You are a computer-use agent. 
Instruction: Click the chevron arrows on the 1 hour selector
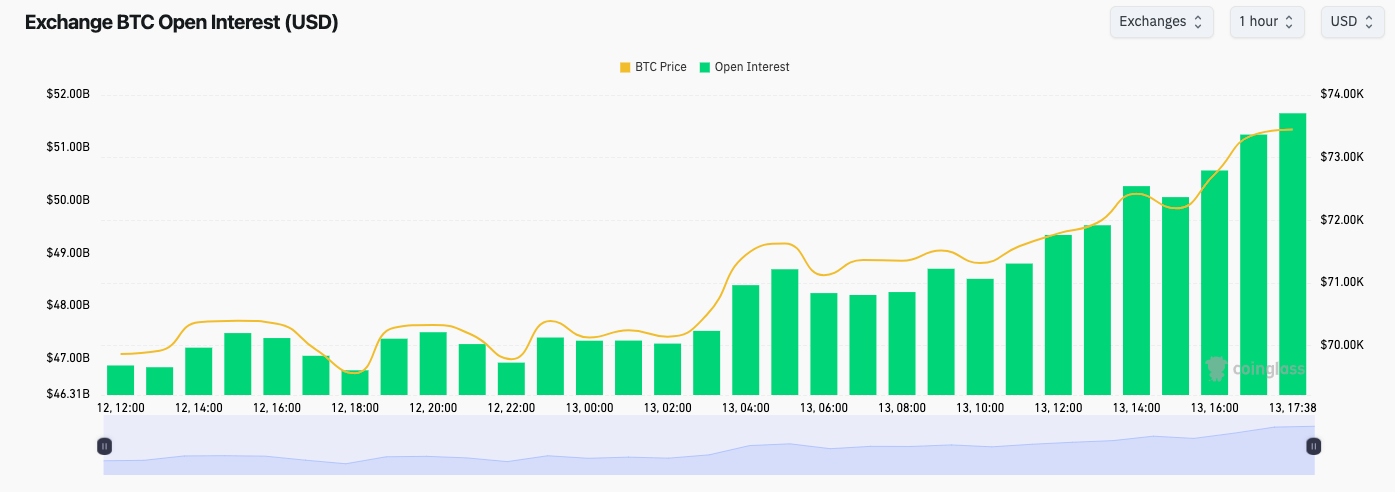1289,22
